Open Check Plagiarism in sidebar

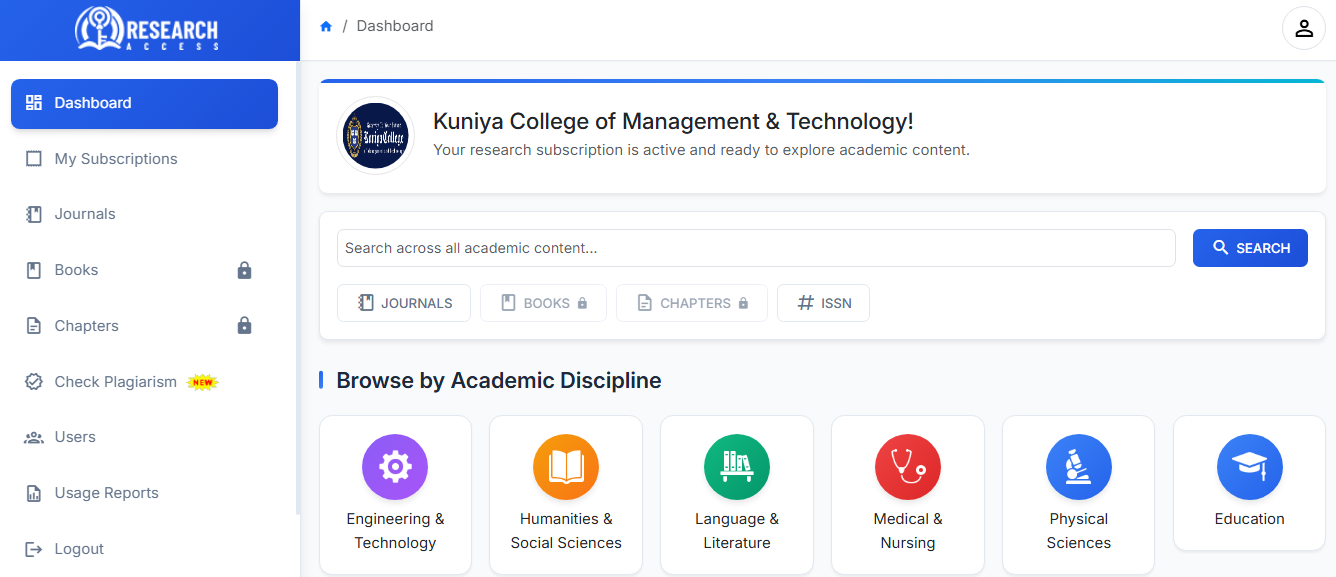(x=115, y=382)
